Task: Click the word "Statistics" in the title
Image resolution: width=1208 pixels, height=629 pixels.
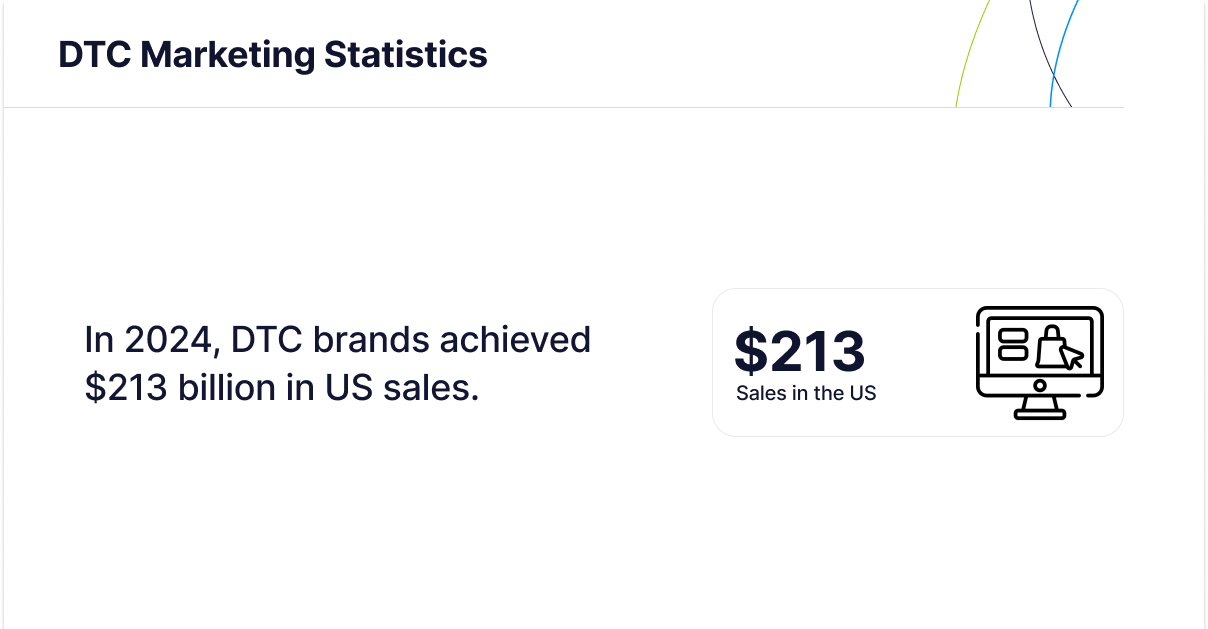Action: pos(406,55)
